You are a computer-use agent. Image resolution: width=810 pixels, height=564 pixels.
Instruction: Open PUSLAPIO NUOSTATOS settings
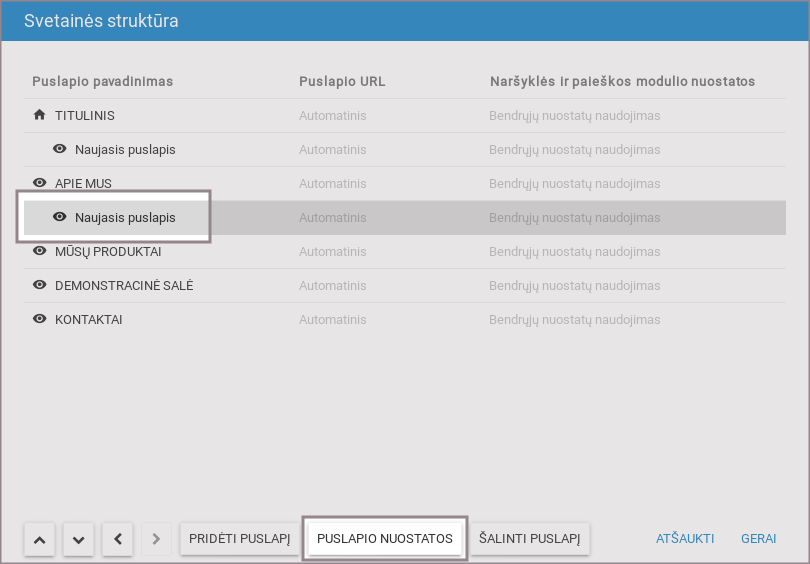click(385, 539)
